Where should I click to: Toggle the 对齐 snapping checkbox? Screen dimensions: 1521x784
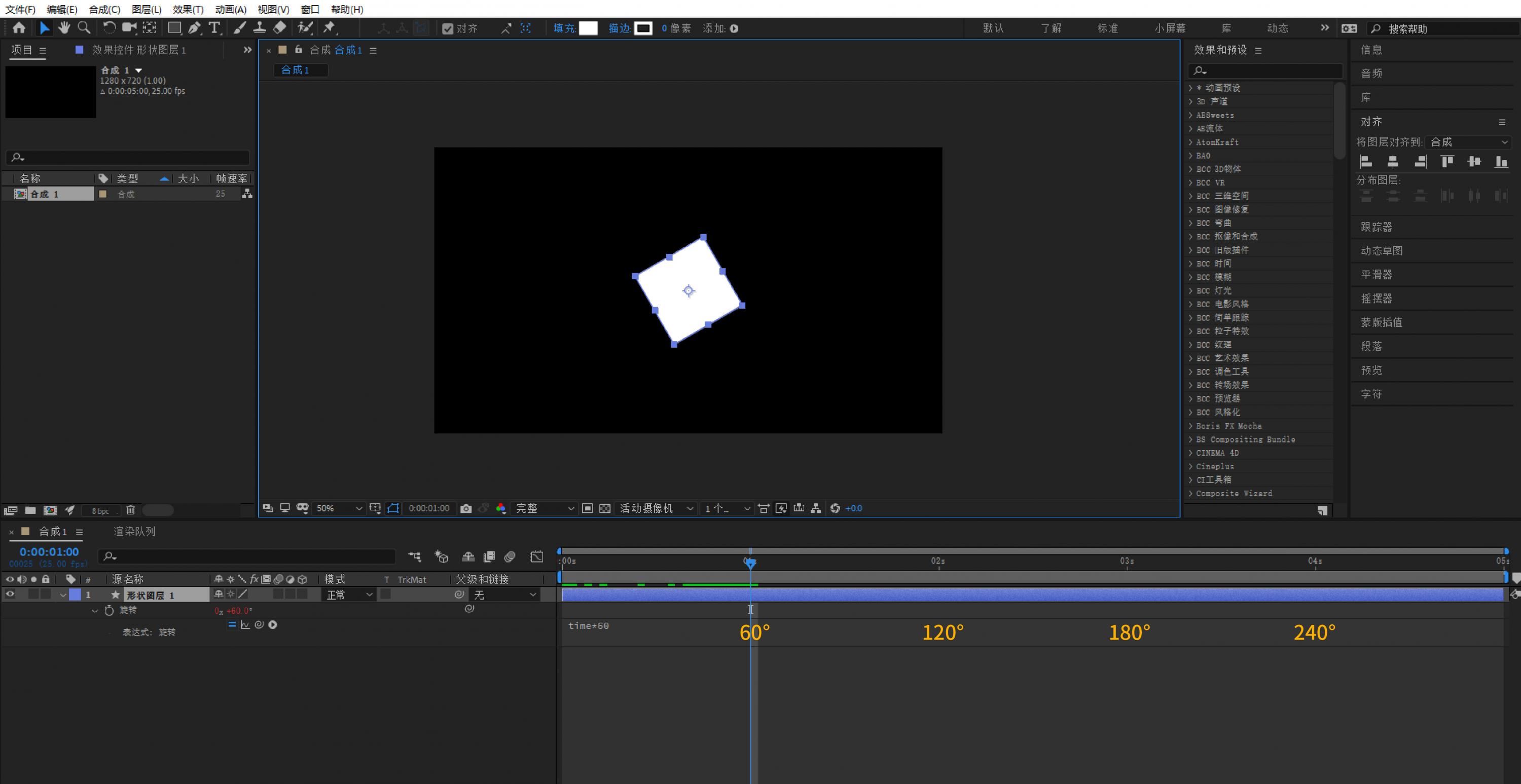point(448,28)
